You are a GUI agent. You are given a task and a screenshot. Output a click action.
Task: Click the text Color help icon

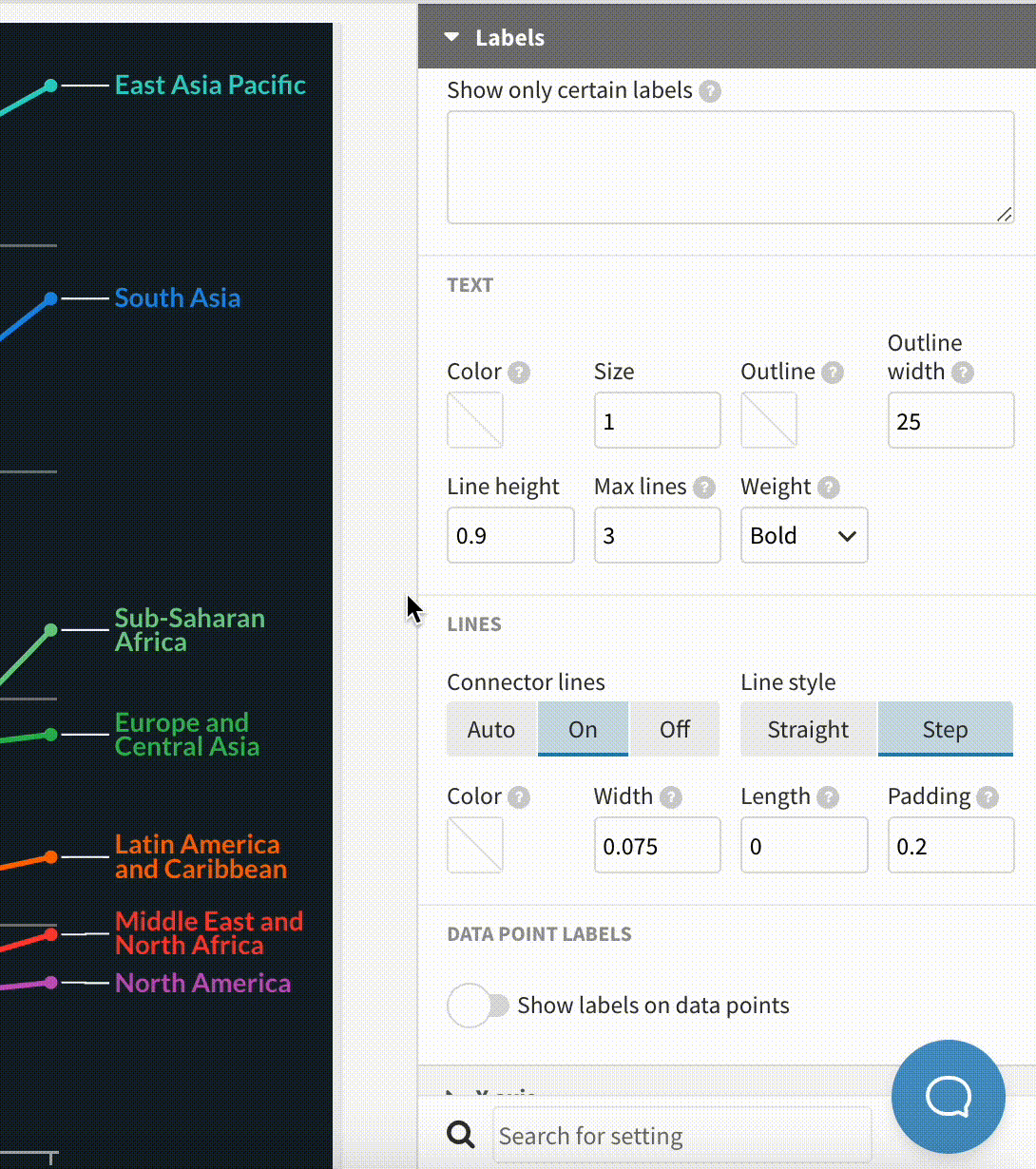(x=518, y=373)
